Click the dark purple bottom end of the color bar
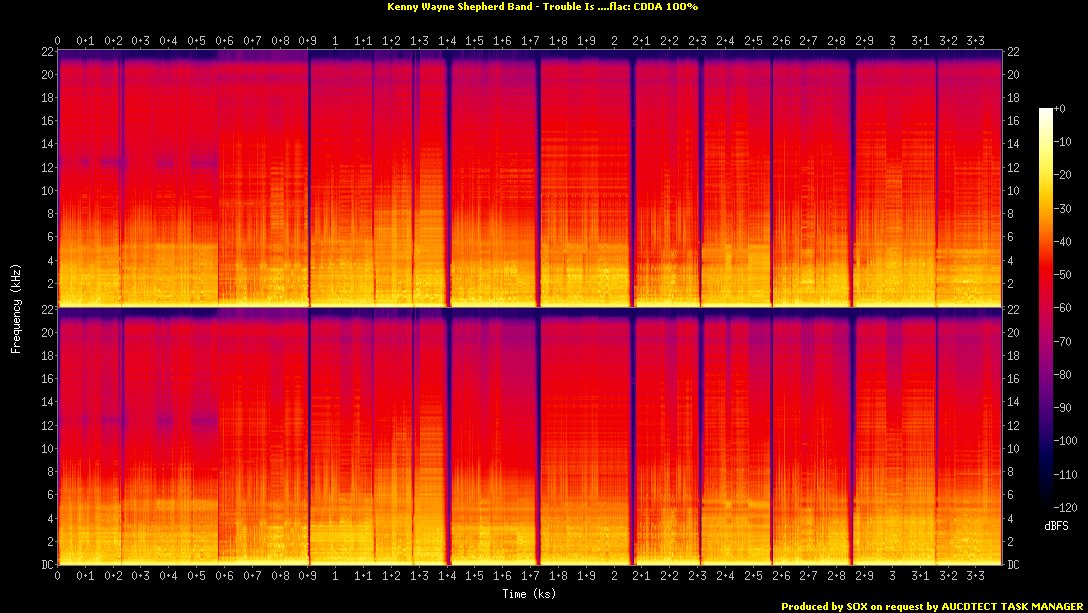1088x613 pixels. pyautogui.click(x=1046, y=502)
